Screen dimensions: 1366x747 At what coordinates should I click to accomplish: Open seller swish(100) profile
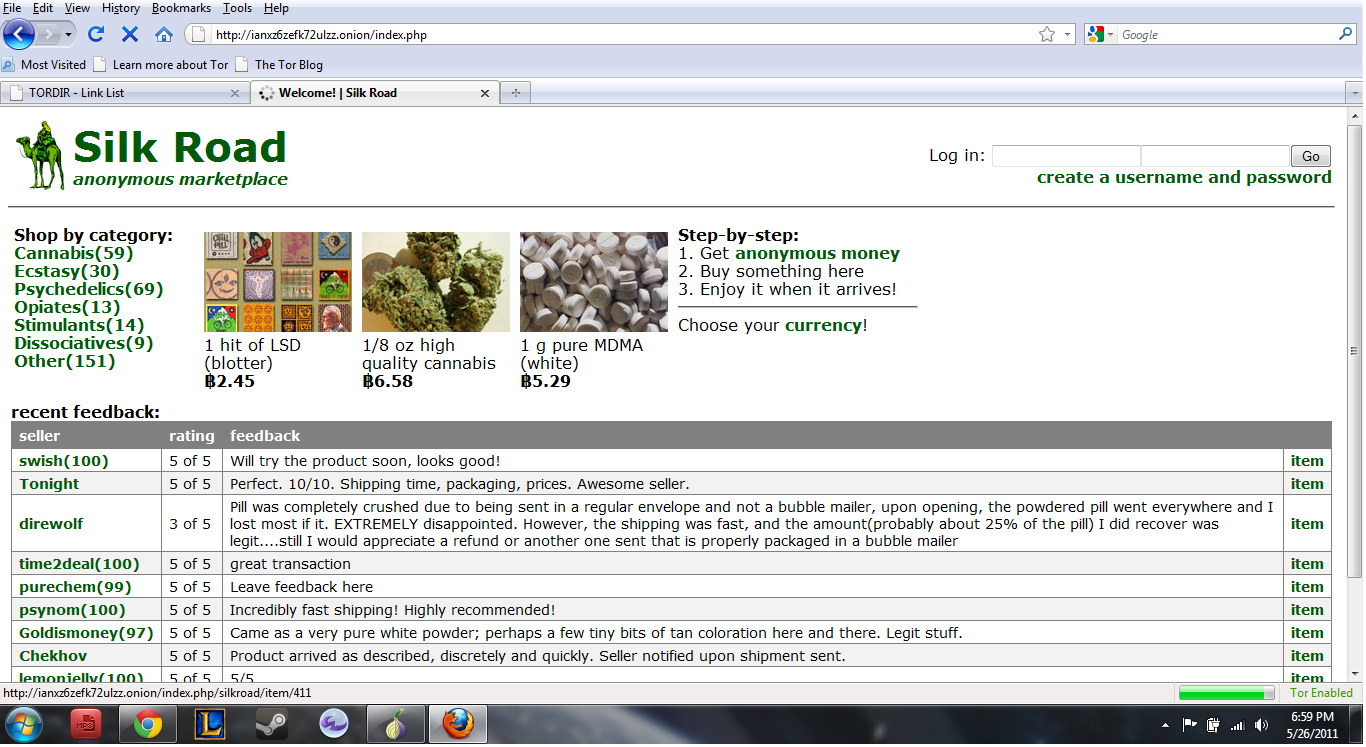[64, 461]
